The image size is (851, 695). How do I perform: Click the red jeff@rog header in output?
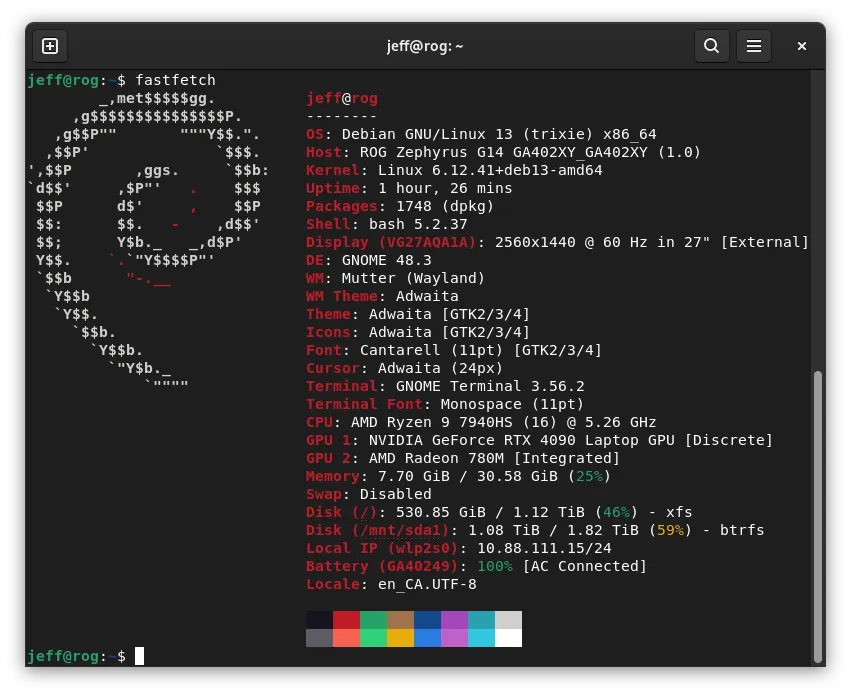(342, 98)
